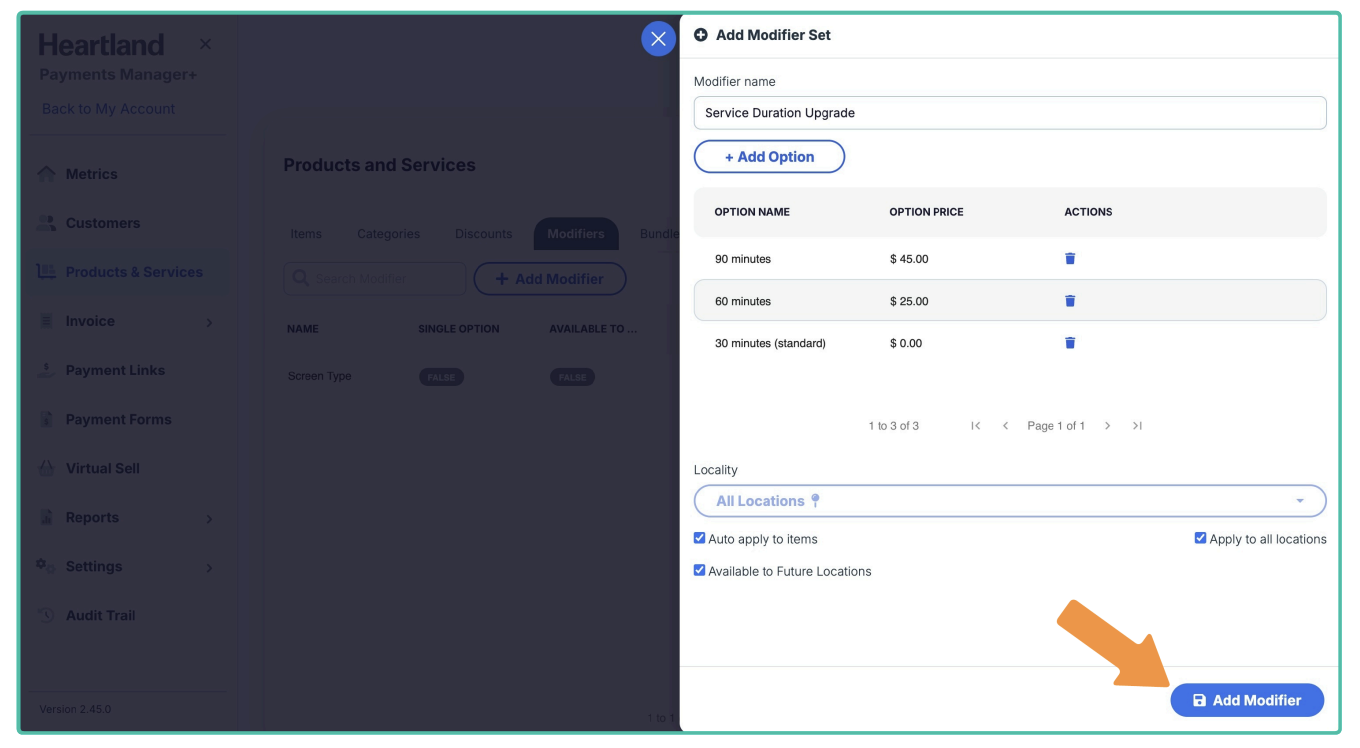
Task: Close the Add Modifier Set panel
Action: [658, 39]
